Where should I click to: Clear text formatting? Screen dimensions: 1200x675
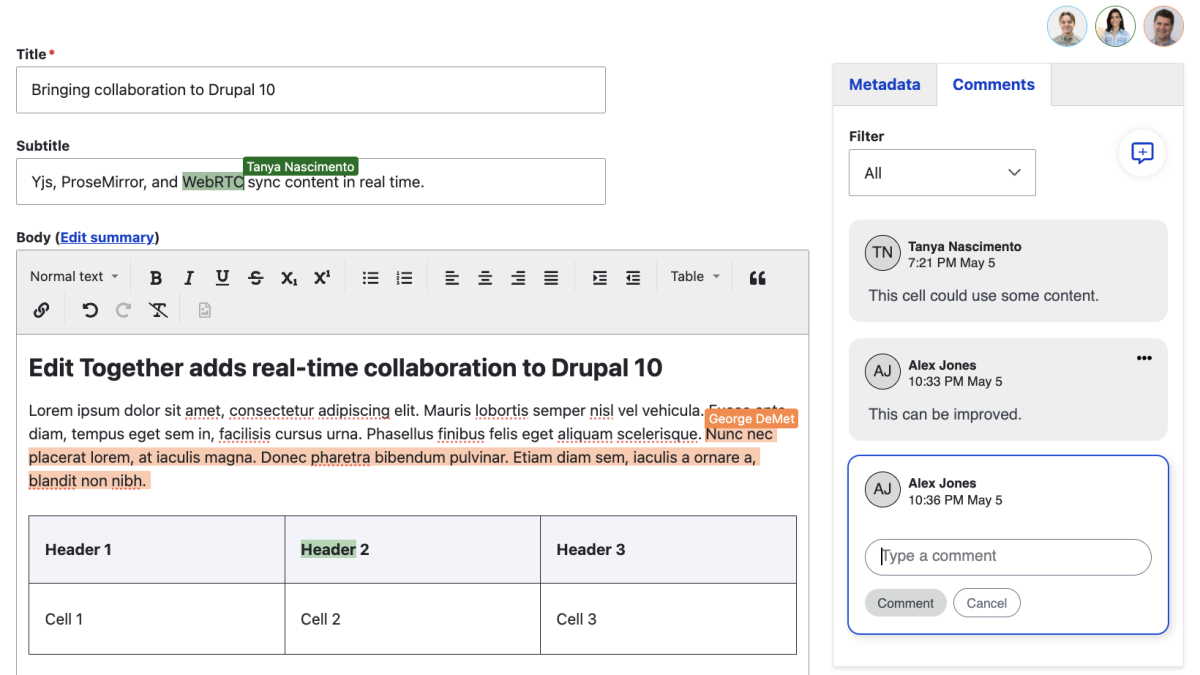click(x=158, y=310)
